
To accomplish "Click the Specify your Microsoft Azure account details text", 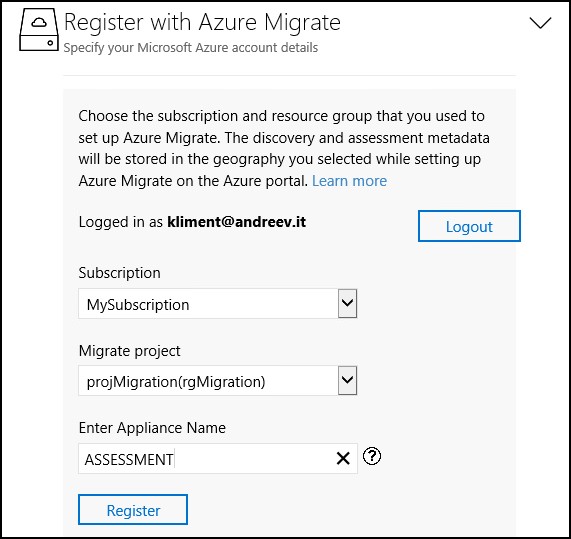I will click(x=191, y=48).
